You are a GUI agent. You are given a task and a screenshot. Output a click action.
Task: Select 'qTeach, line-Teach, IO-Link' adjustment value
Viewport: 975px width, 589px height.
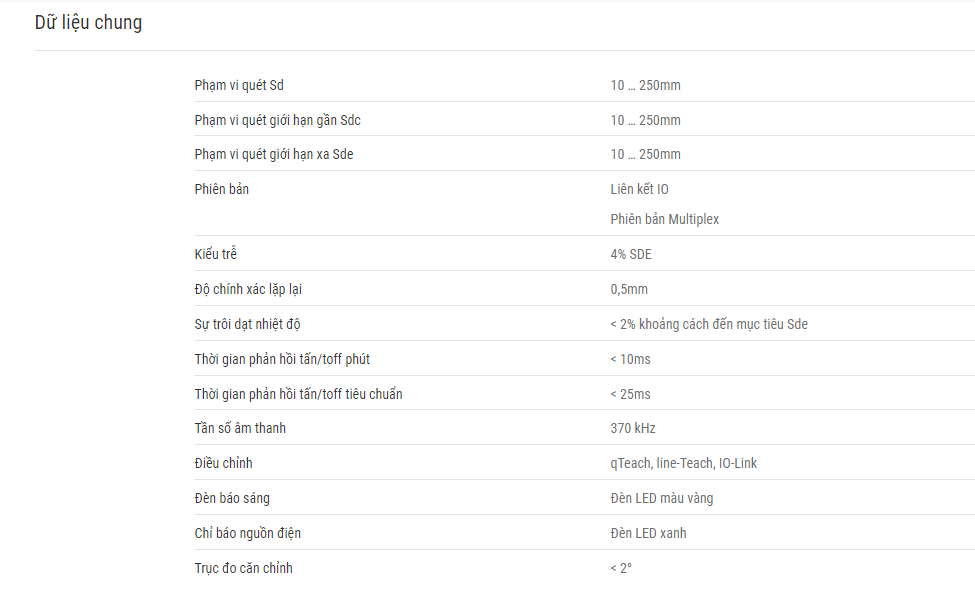tap(683, 463)
